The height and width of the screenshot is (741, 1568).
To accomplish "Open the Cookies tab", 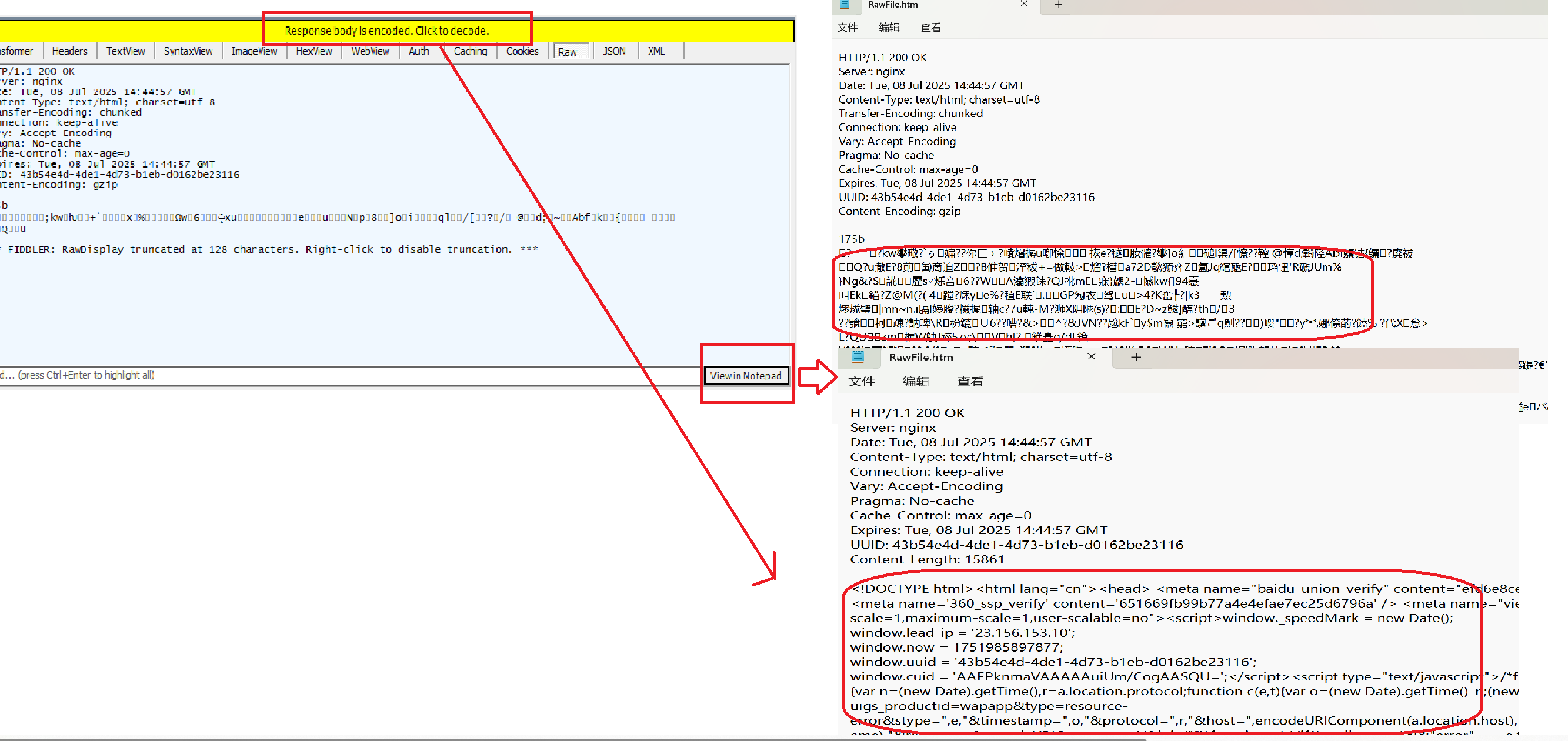I will point(522,51).
